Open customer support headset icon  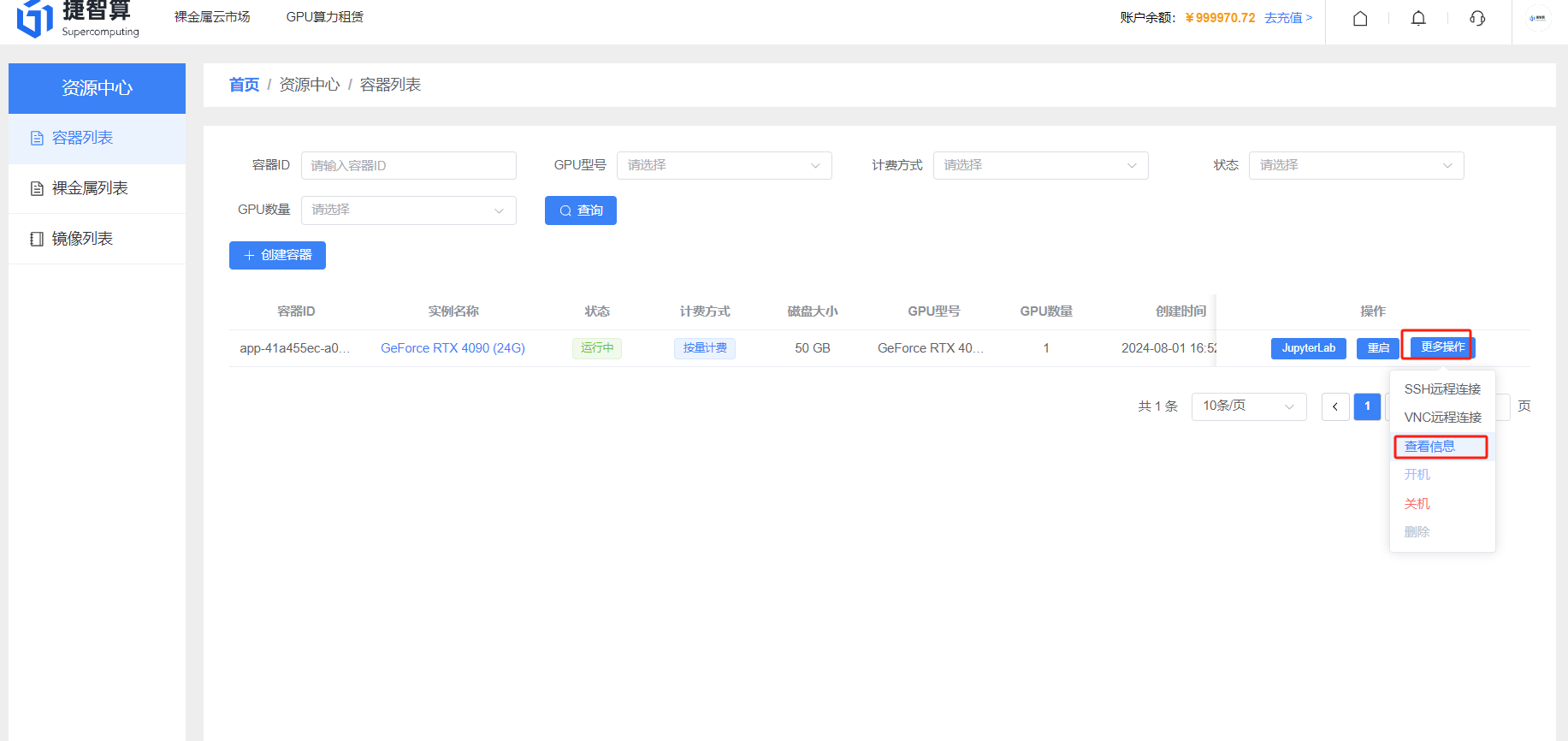click(1477, 18)
